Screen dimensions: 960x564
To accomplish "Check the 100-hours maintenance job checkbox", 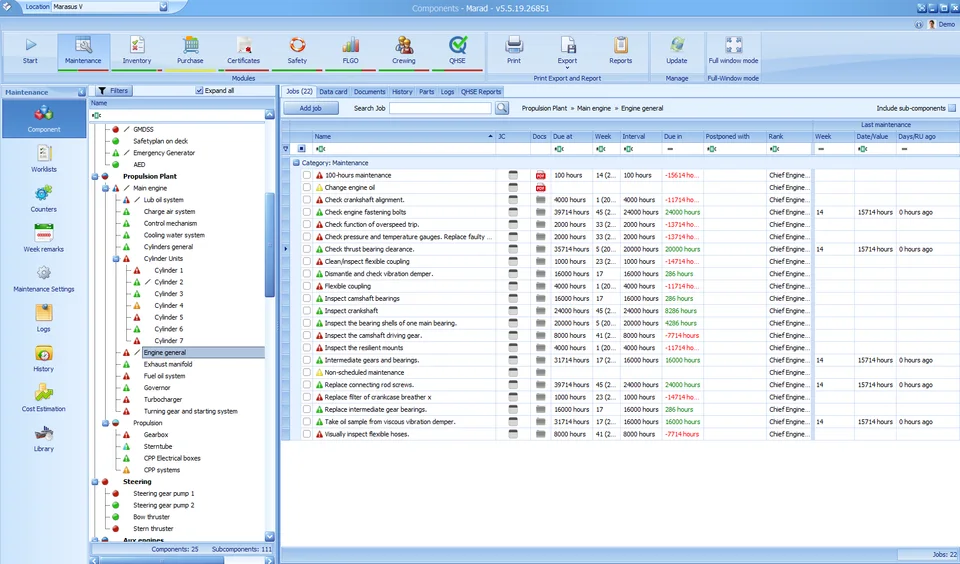I will (x=307, y=175).
